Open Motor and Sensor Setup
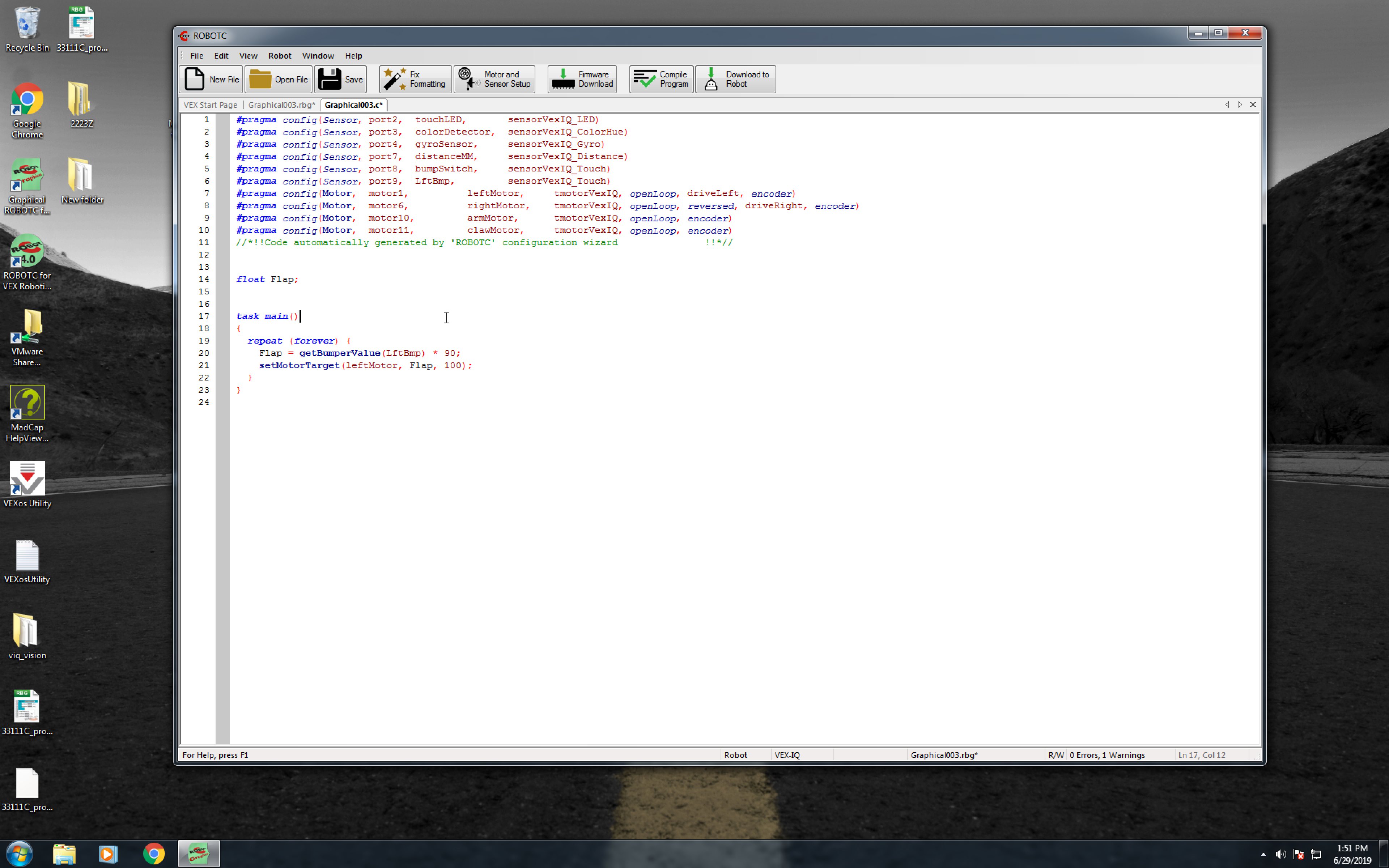 point(494,79)
